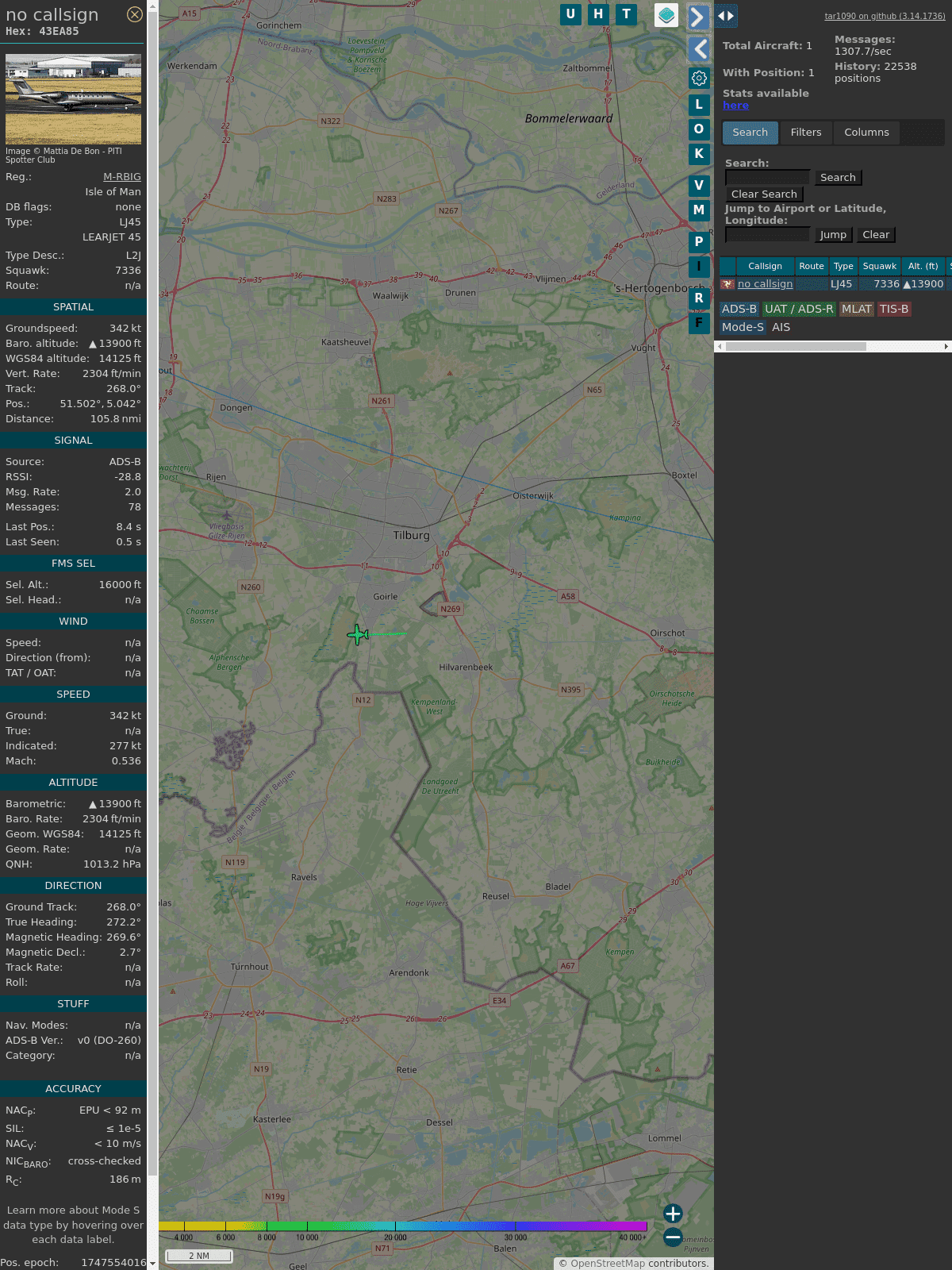Click the ADS-B source legend label

739,310
